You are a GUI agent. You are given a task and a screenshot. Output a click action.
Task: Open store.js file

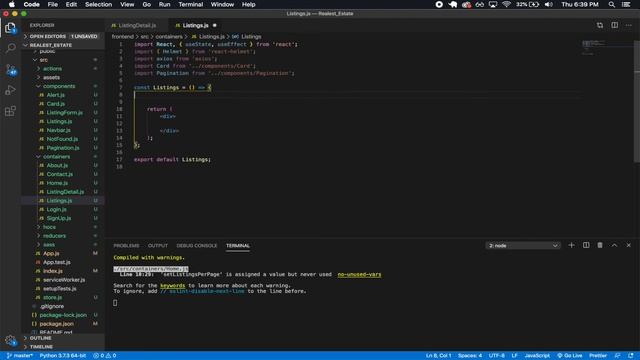tap(52, 298)
